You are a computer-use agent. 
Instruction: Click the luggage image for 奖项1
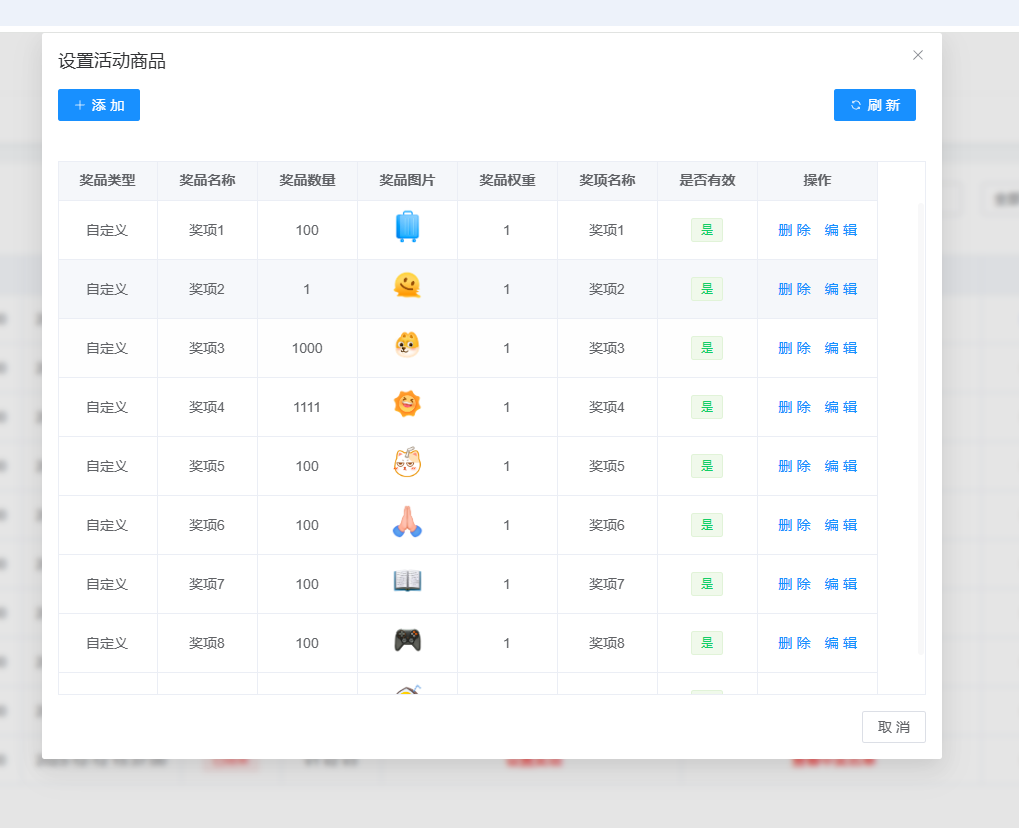(x=407, y=228)
